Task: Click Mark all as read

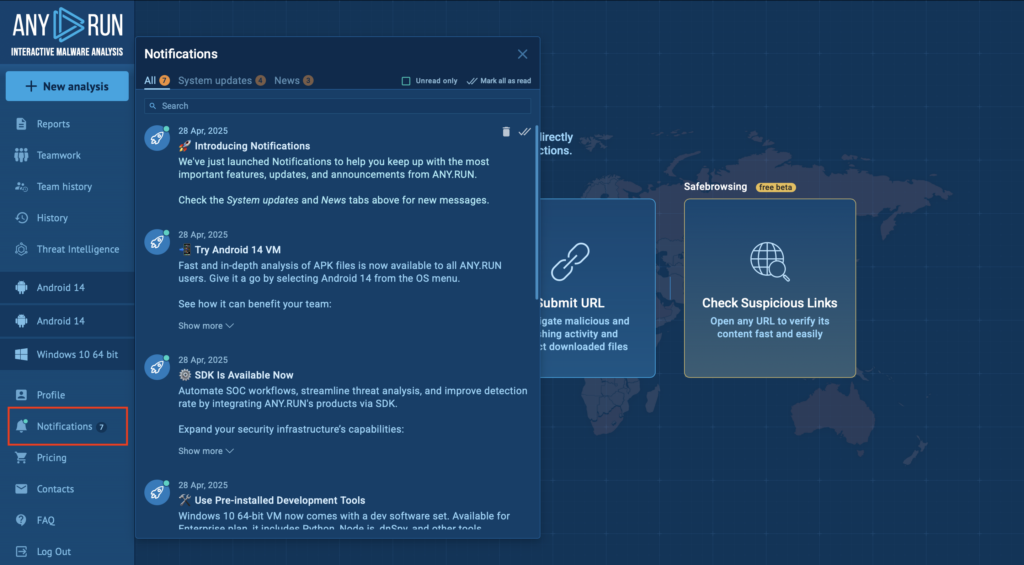Action: coord(499,81)
